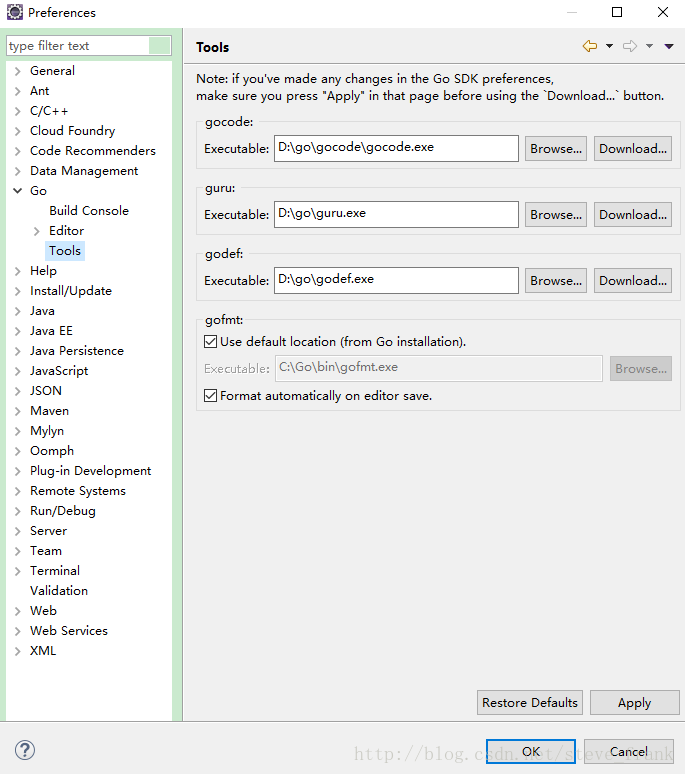Select the Team tree item
The width and height of the screenshot is (685, 774).
click(x=46, y=551)
